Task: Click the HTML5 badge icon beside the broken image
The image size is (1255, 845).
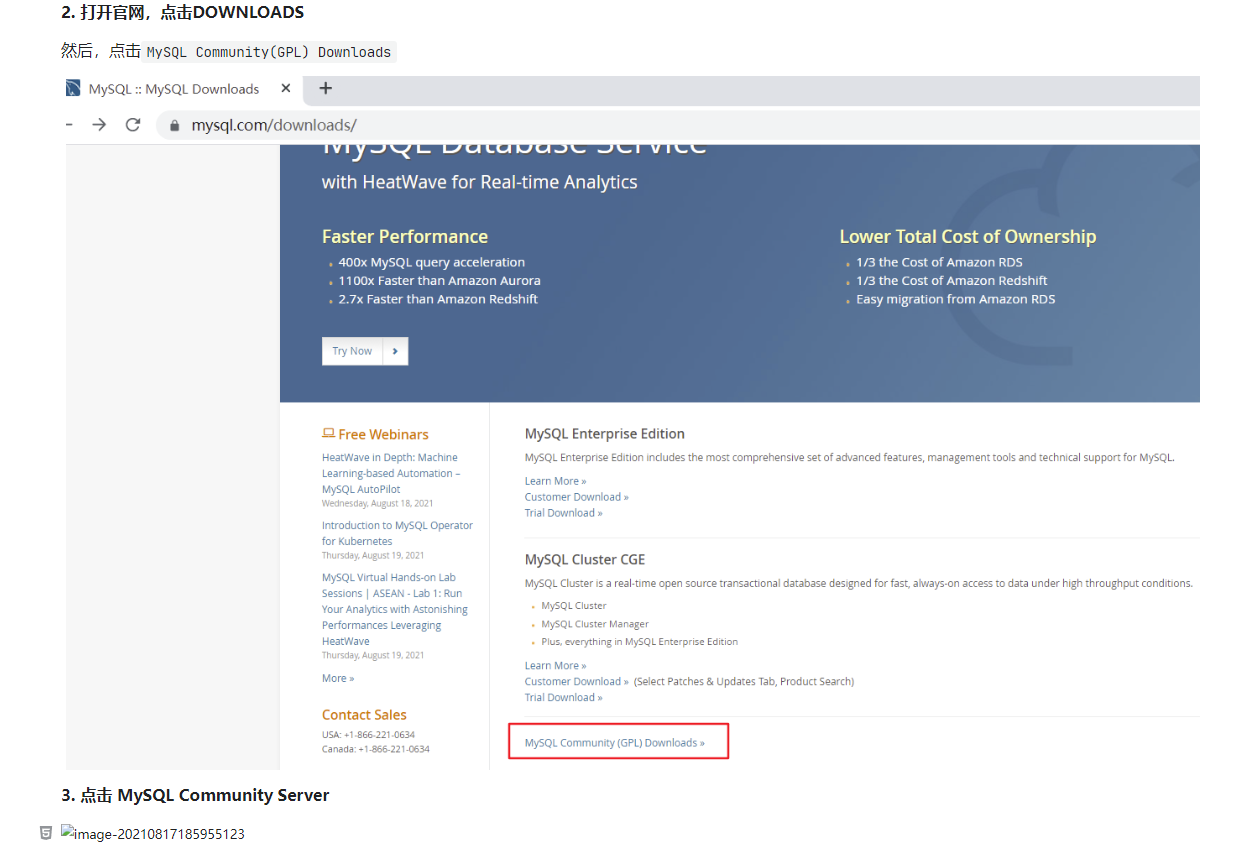Action: [46, 833]
